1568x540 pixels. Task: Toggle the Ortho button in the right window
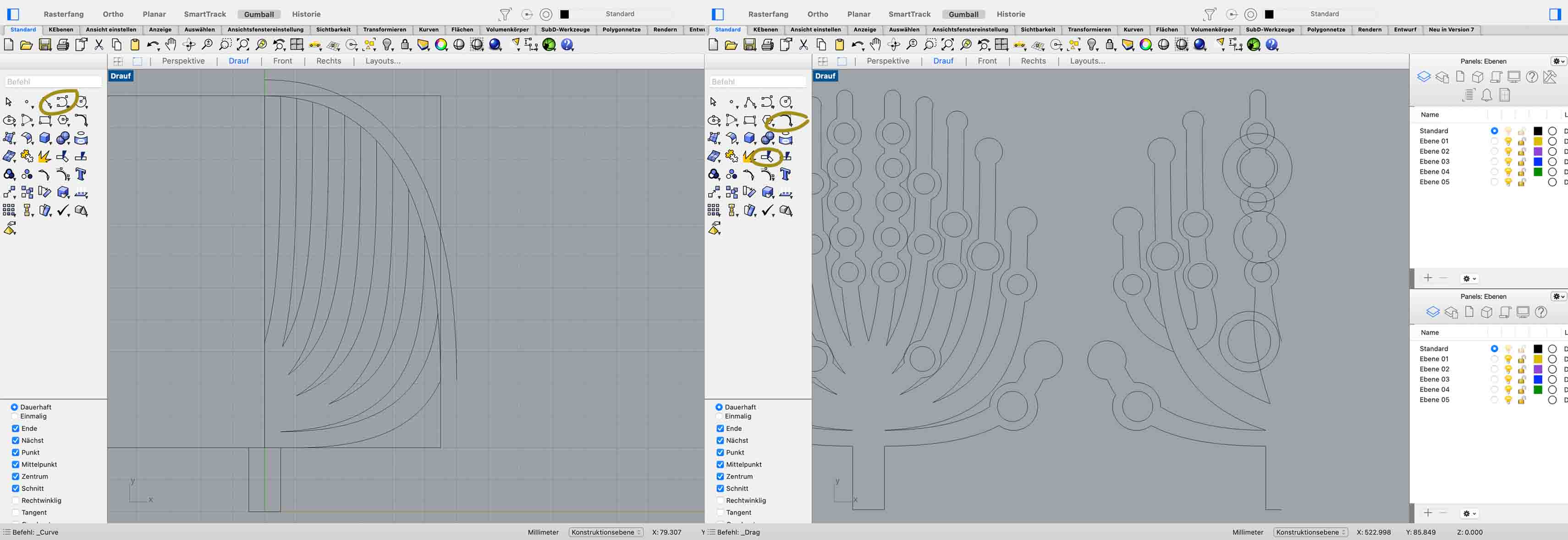pyautogui.click(x=818, y=14)
